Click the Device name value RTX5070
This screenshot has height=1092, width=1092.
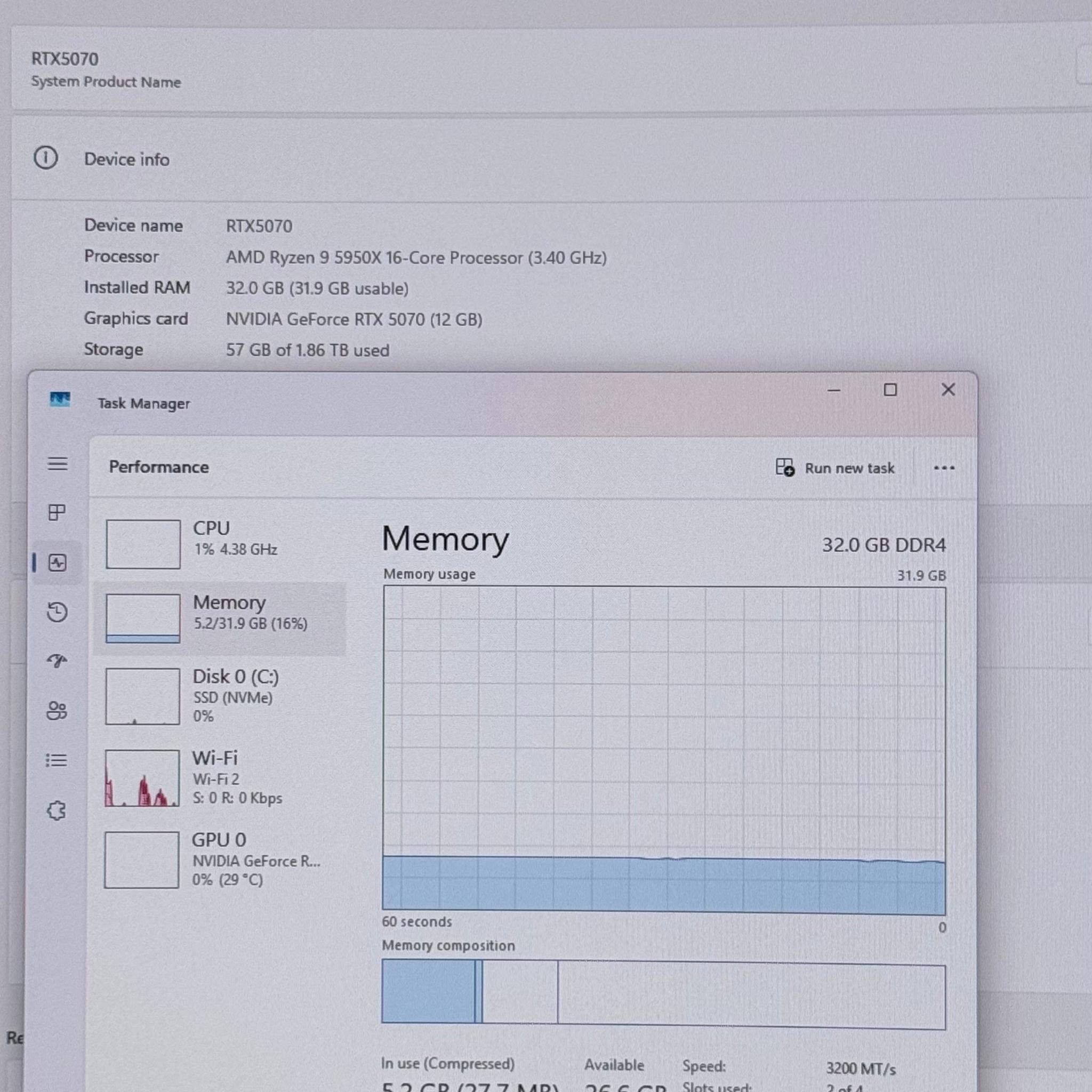(259, 226)
